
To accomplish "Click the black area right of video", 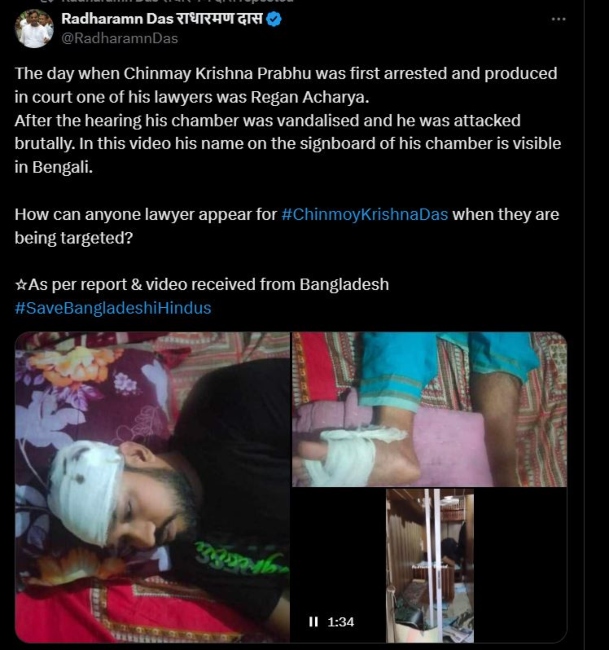I will 520,566.
